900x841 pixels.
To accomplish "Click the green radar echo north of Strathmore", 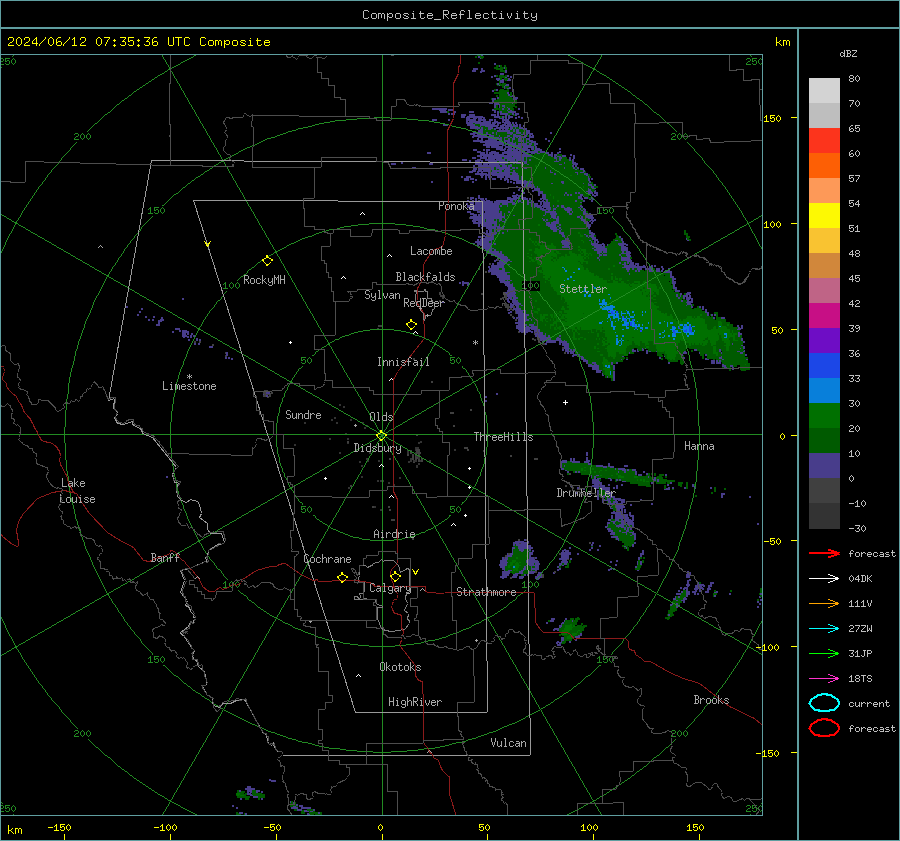I will 520,559.
